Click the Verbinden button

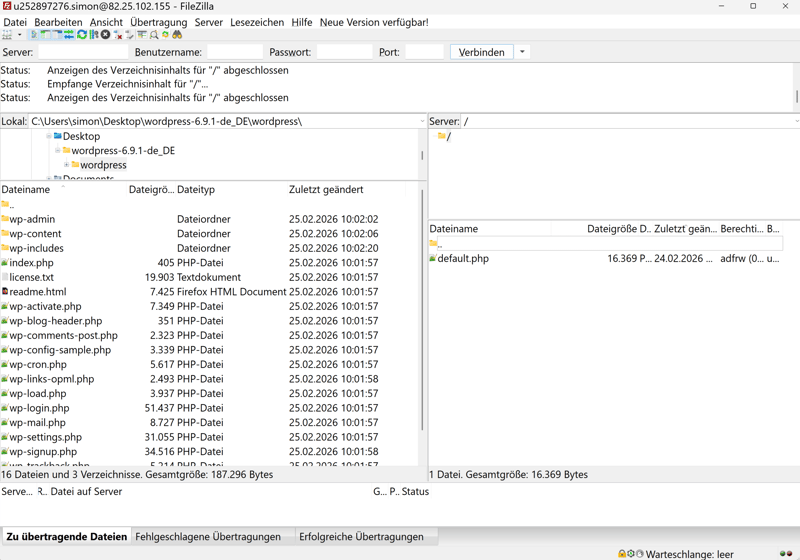pos(481,52)
